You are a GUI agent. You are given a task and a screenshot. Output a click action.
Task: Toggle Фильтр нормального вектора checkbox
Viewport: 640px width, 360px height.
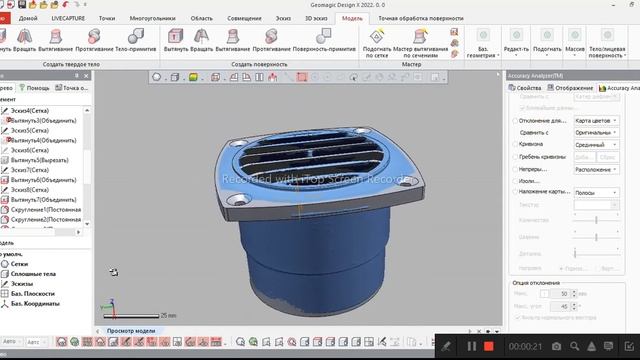(x=518, y=317)
